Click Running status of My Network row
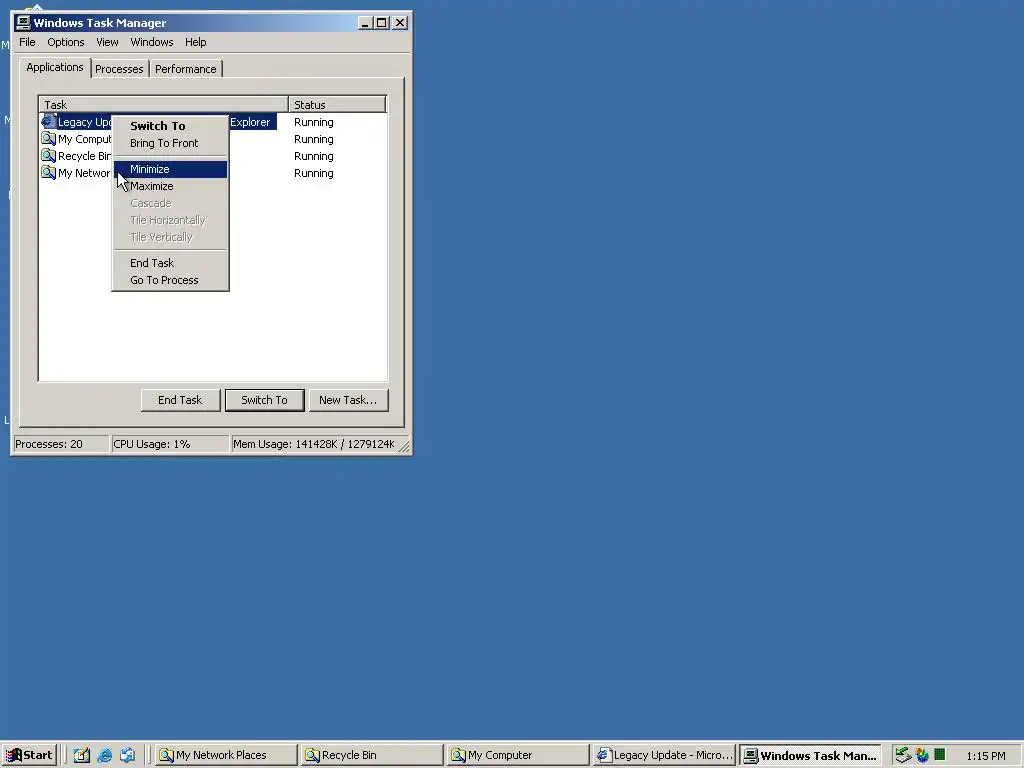 (313, 173)
